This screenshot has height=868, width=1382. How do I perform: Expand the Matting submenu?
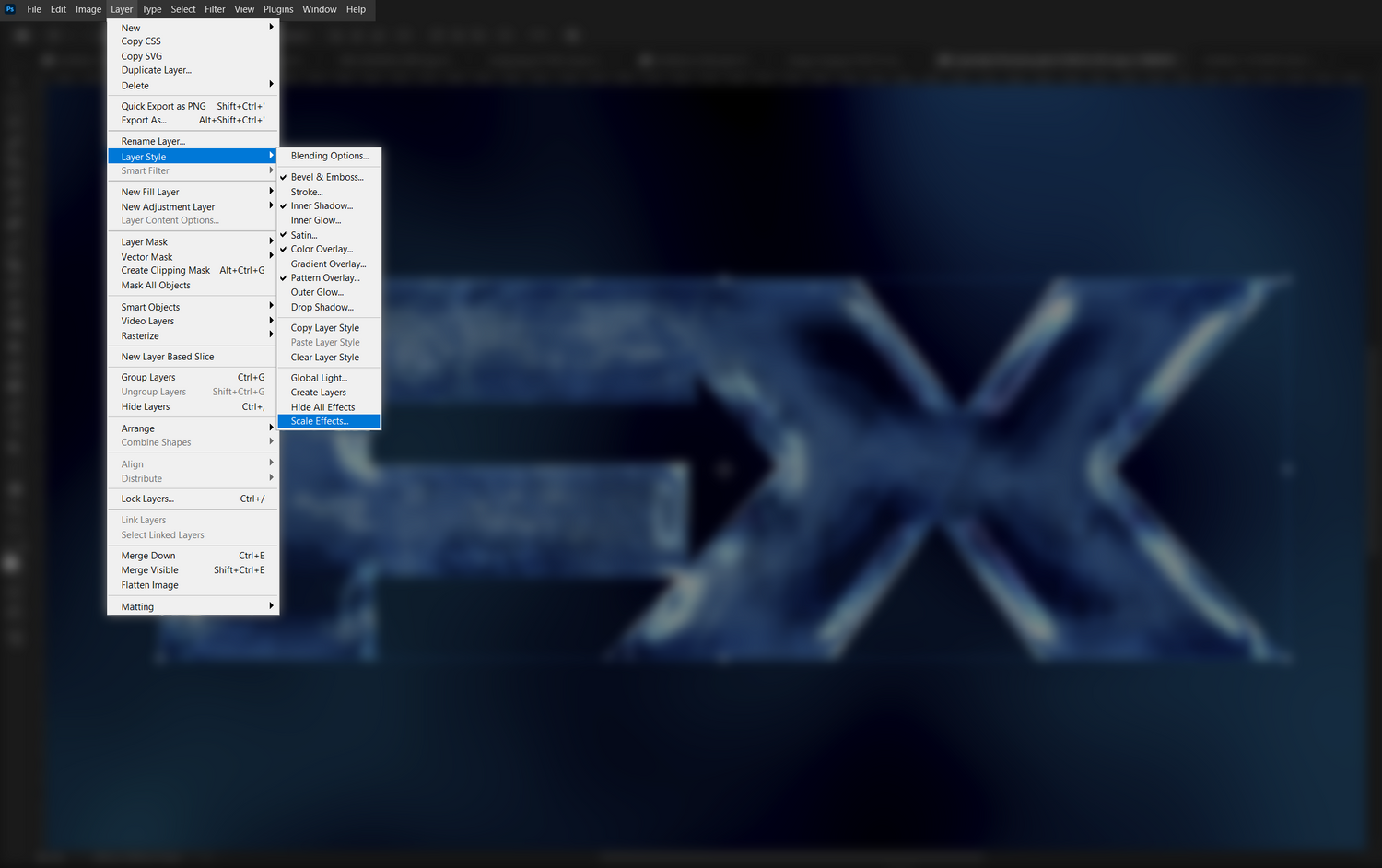[x=193, y=606]
